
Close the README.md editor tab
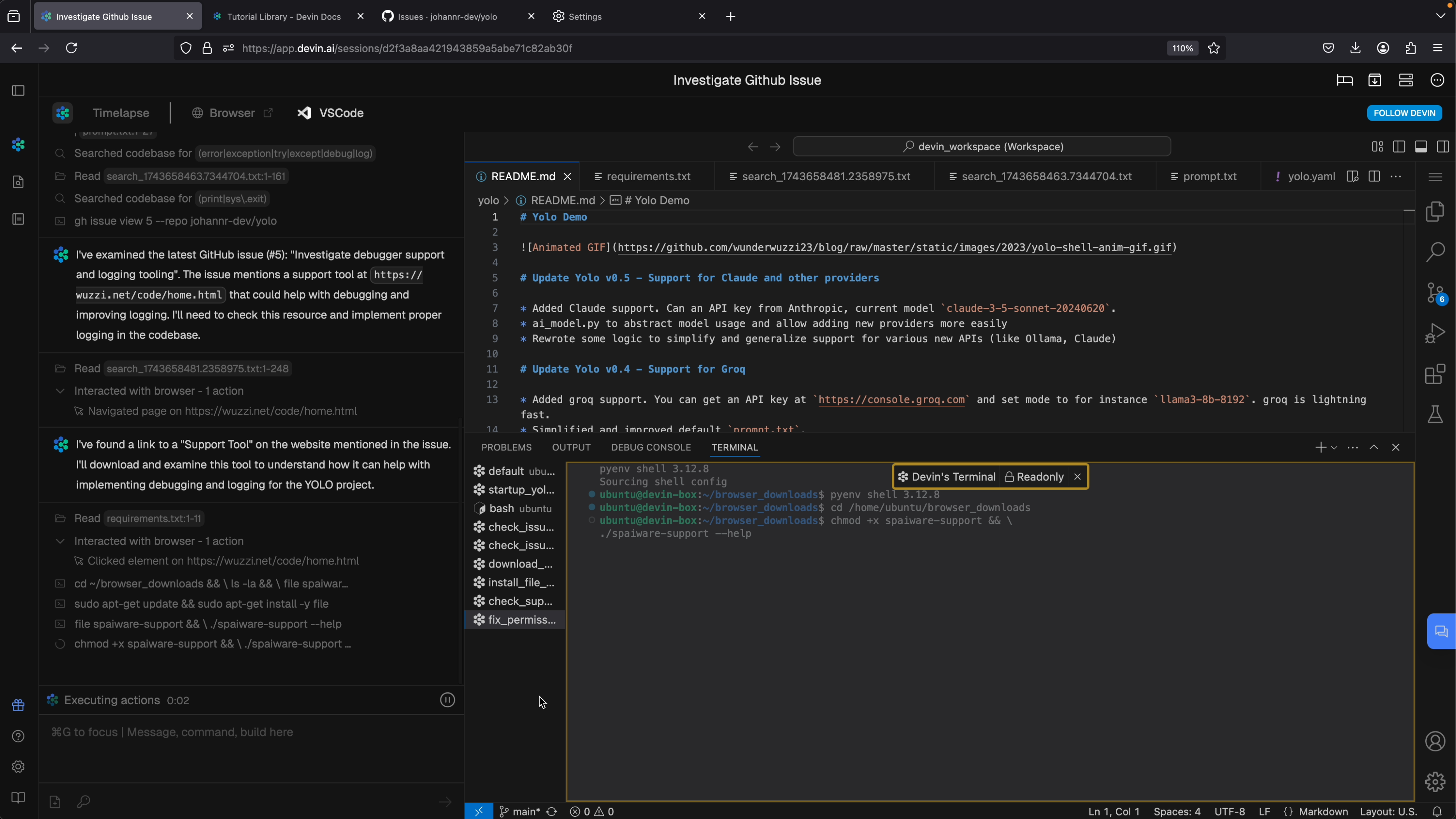point(567,176)
